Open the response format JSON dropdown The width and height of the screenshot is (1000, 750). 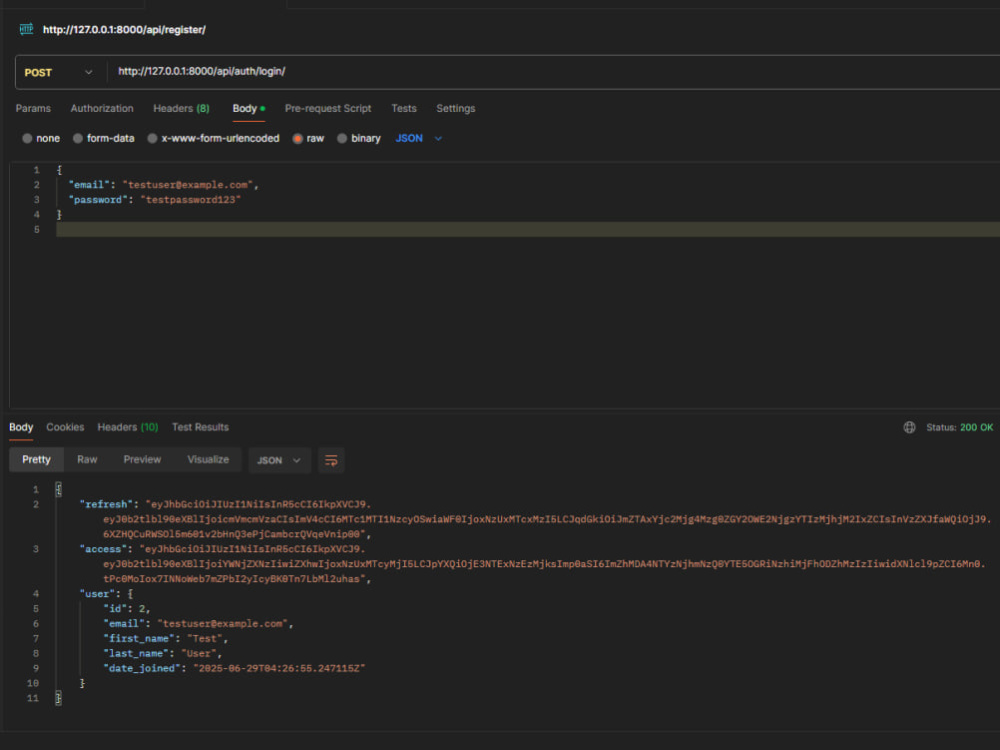[279, 460]
